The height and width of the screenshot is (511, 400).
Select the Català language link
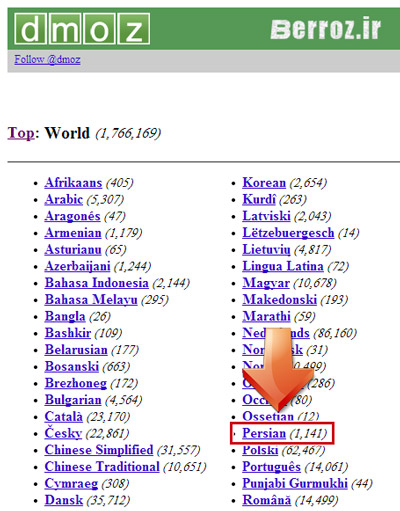coord(64,416)
